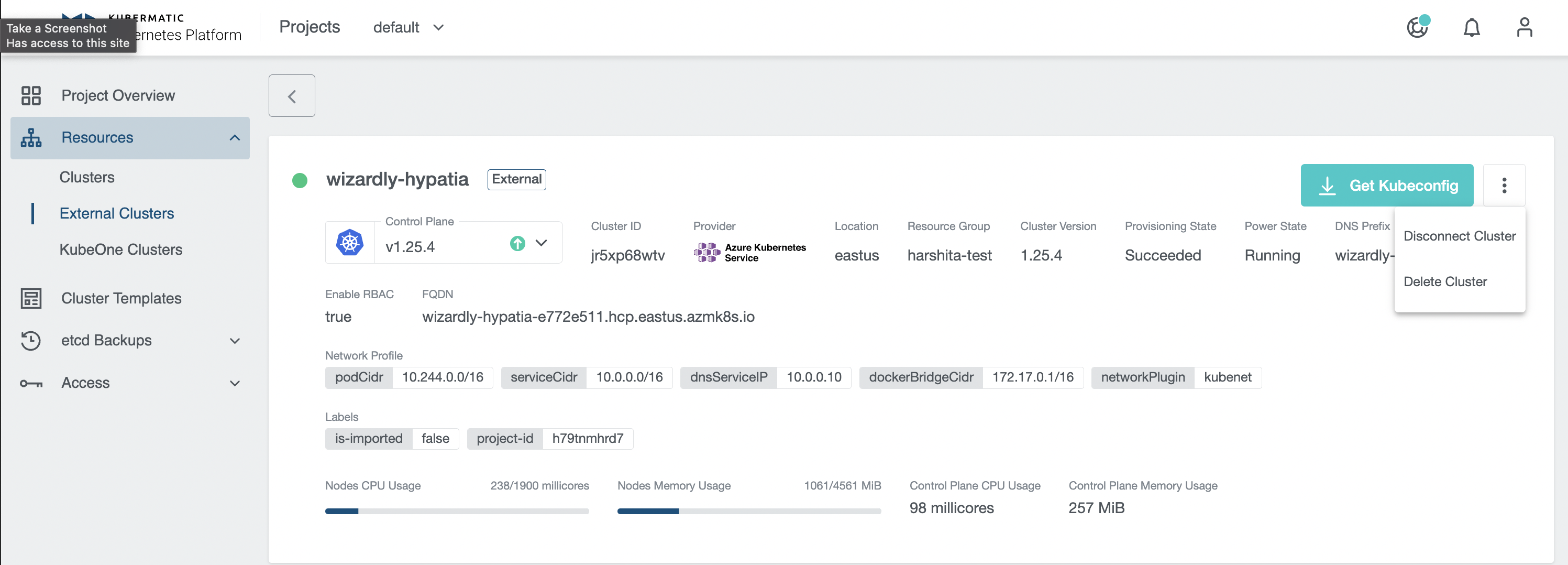
Task: Click the green control plane upgrade arrow
Action: (517, 243)
